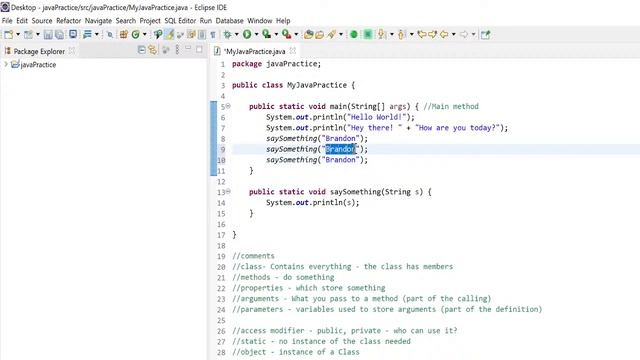Click the Coverage run icon

pyautogui.click(x=267, y=35)
